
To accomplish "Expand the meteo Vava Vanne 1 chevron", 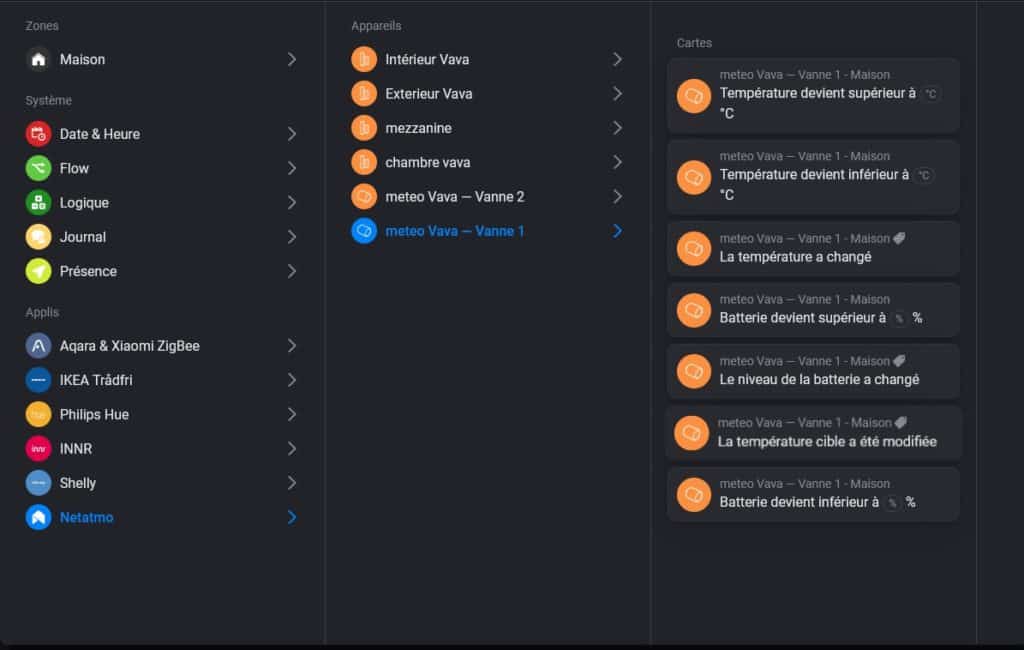I will click(x=617, y=231).
